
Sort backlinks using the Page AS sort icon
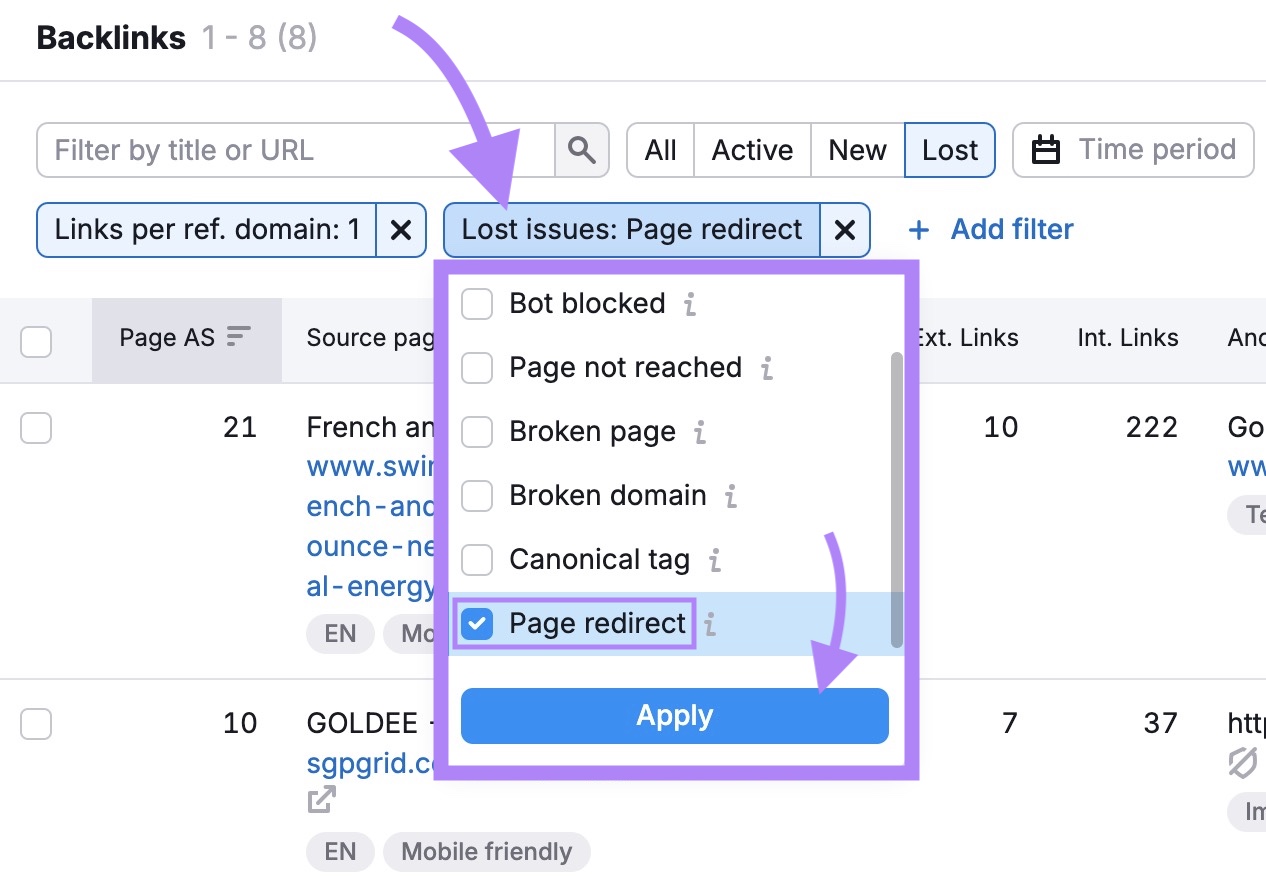[x=238, y=337]
